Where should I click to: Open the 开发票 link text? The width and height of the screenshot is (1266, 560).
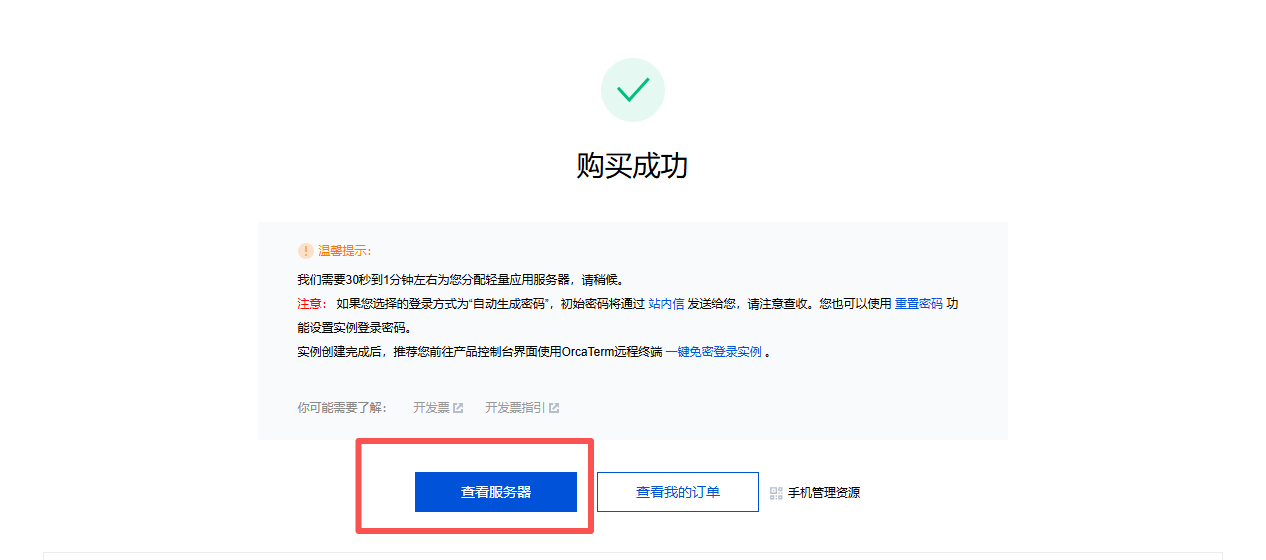coord(431,408)
